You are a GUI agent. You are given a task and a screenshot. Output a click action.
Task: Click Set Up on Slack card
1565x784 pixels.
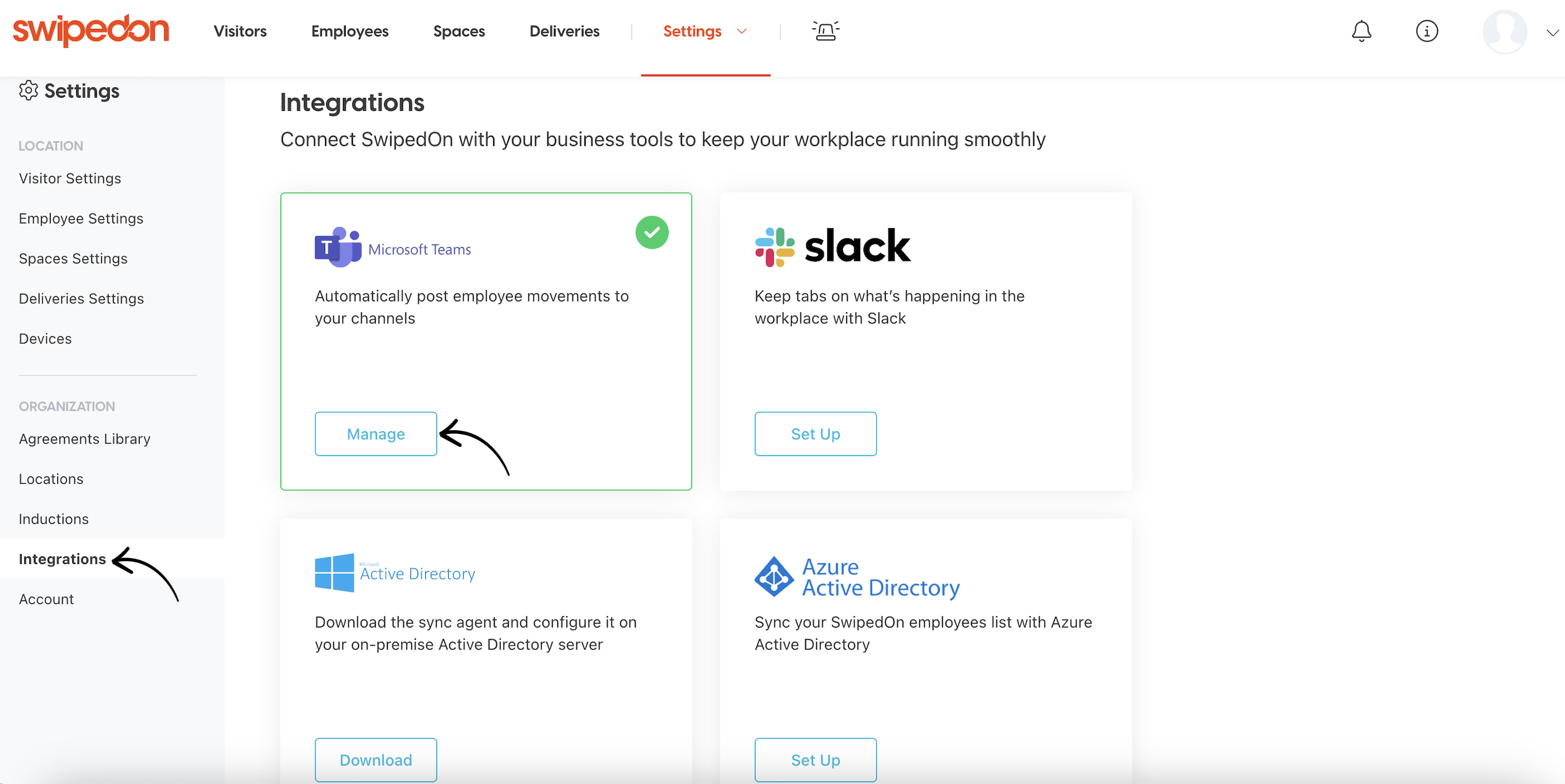tap(815, 434)
